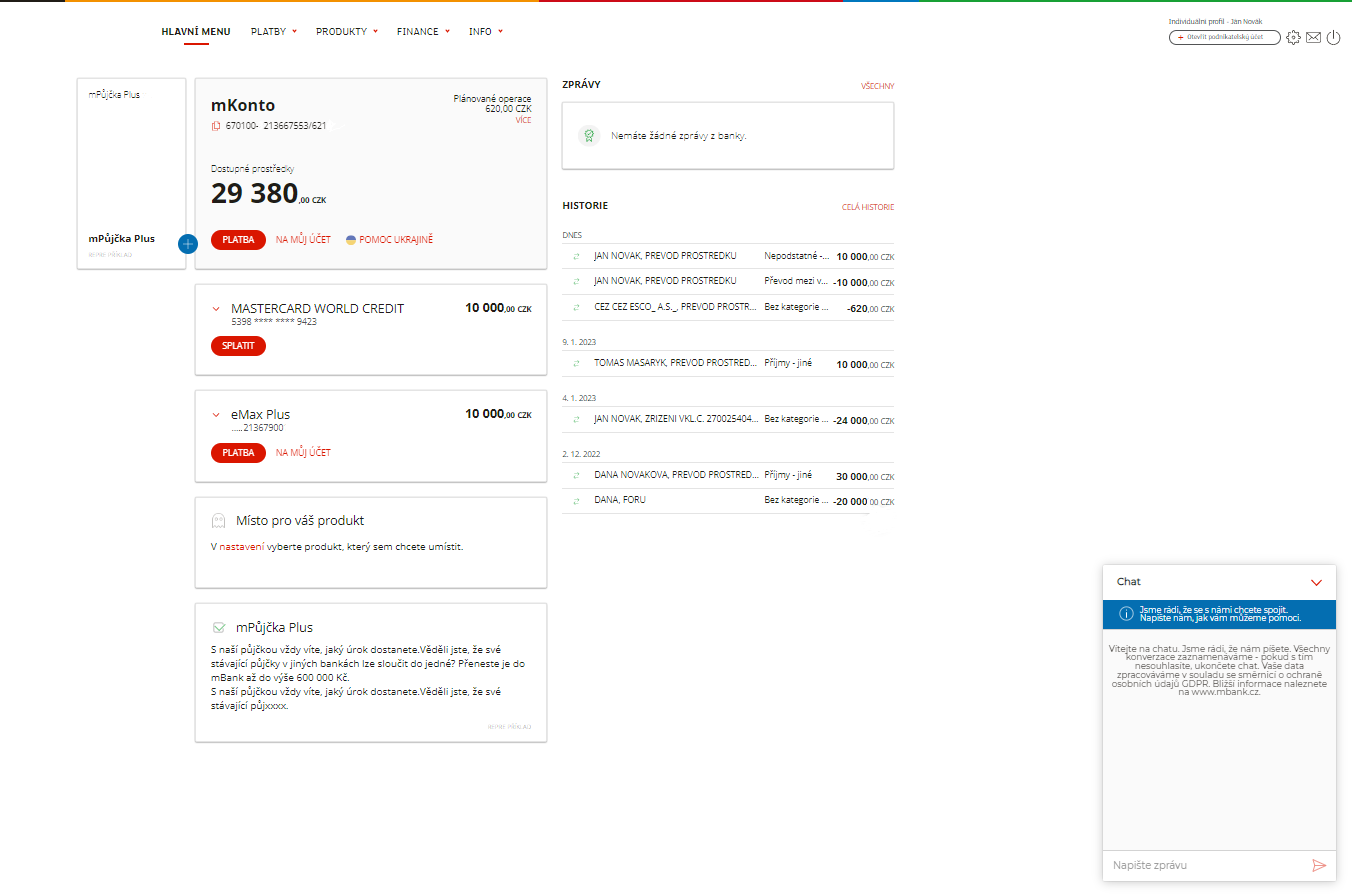The height and width of the screenshot is (896, 1352).
Task: Click the POMOC UKRAJINĚ link
Action: [x=389, y=240]
